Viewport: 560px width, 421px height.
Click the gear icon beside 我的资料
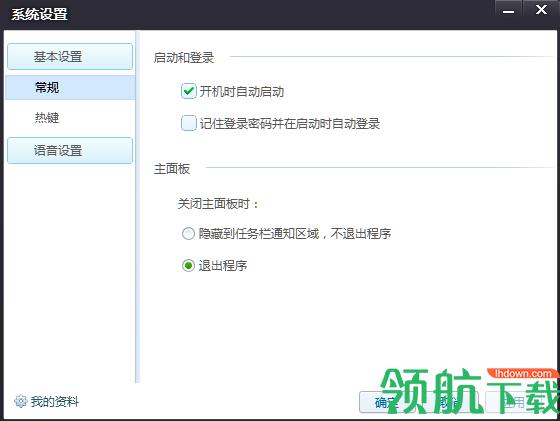pyautogui.click(x=20, y=401)
